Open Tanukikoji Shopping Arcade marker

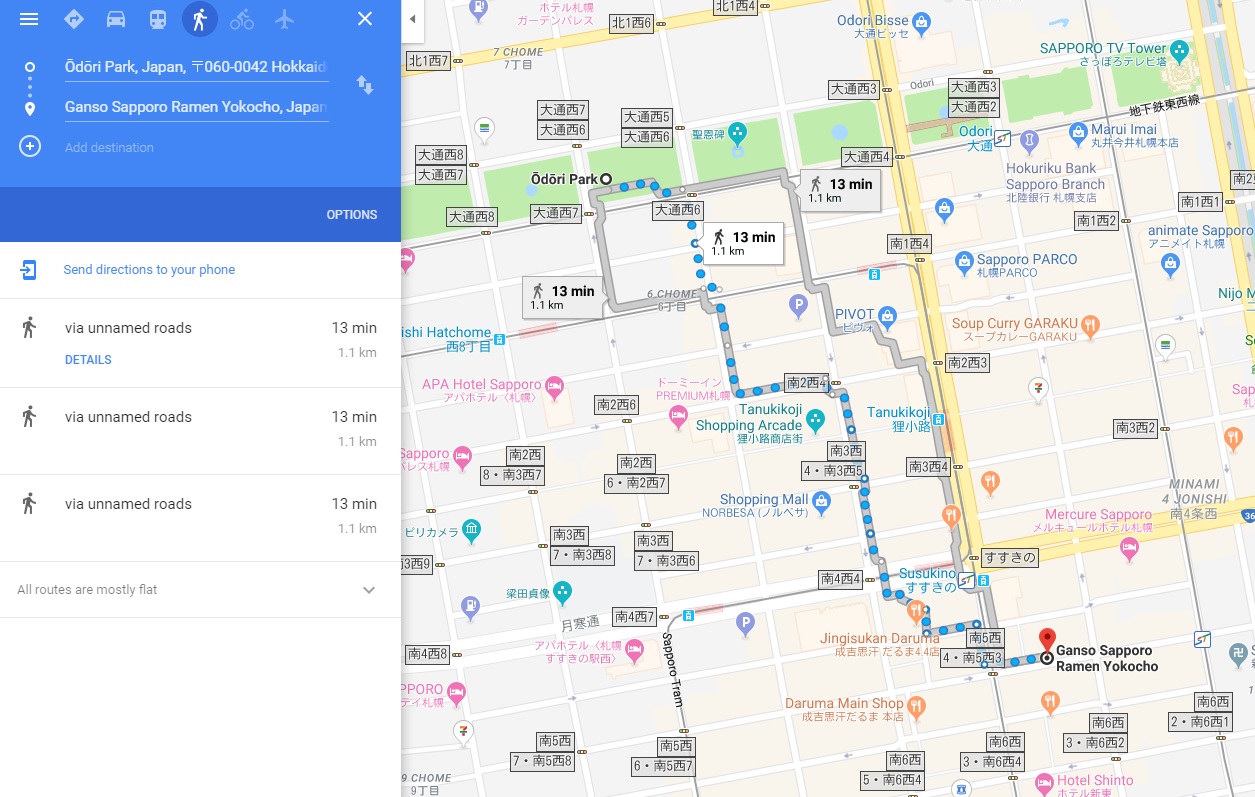click(x=815, y=419)
